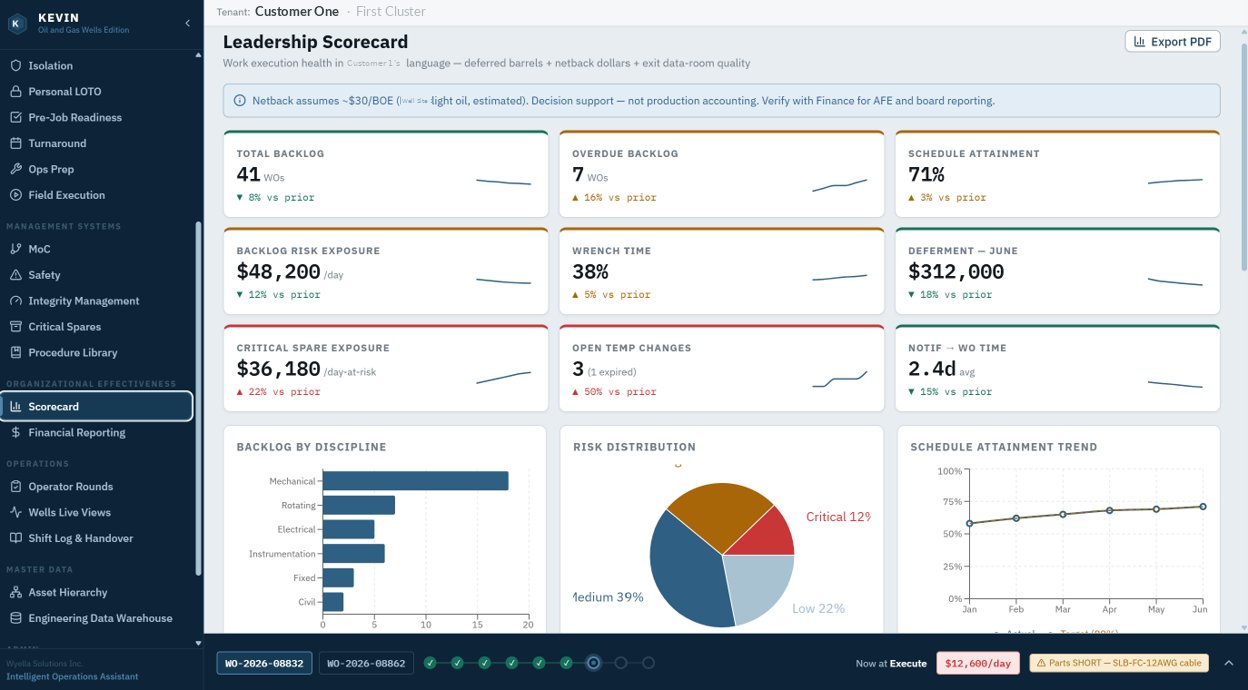Open Field Execution play icon

click(x=15, y=196)
